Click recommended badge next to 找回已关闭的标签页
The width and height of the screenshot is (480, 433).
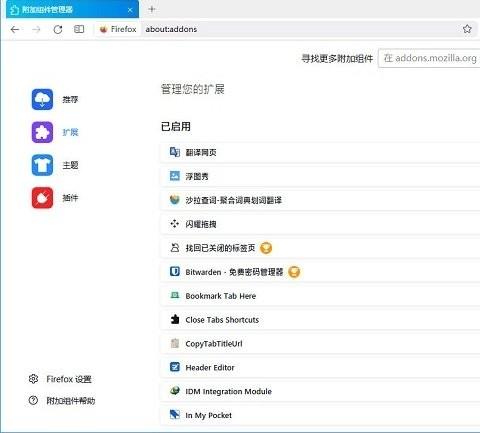pyautogui.click(x=266, y=248)
